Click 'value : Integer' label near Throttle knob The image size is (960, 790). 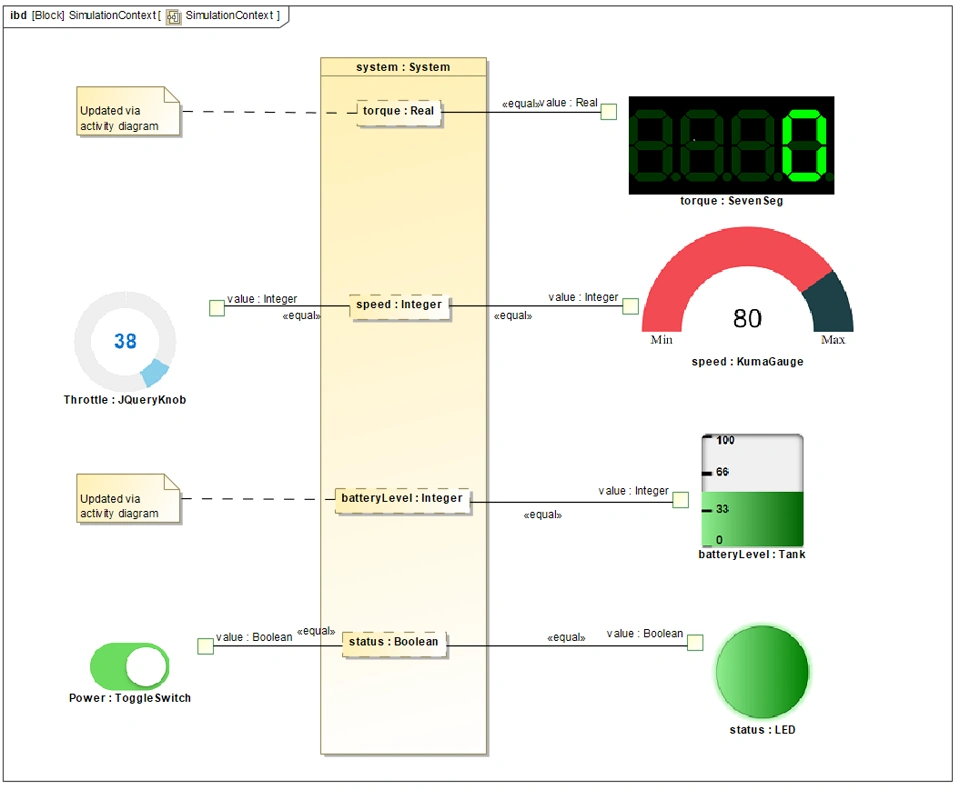click(262, 299)
